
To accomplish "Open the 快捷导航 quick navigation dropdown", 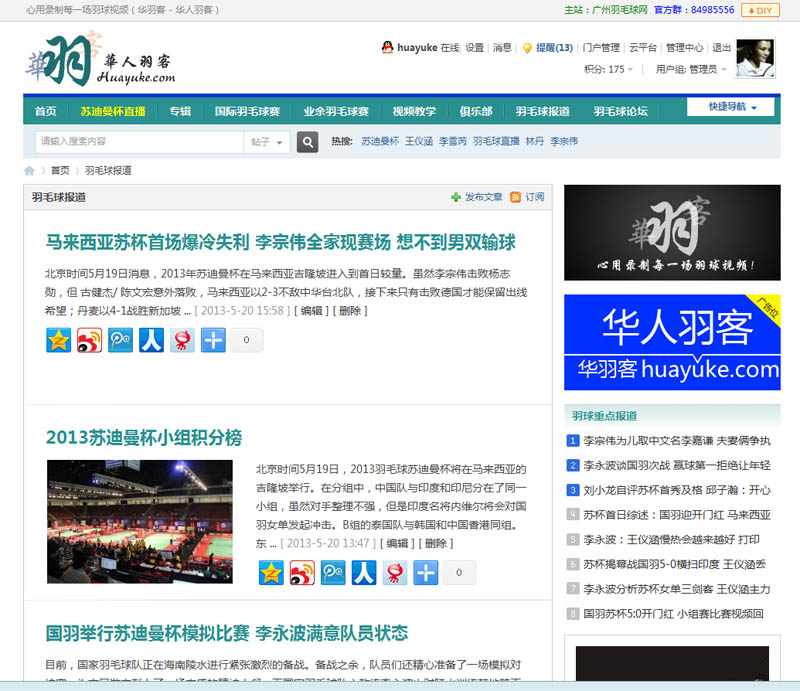I will pyautogui.click(x=731, y=107).
